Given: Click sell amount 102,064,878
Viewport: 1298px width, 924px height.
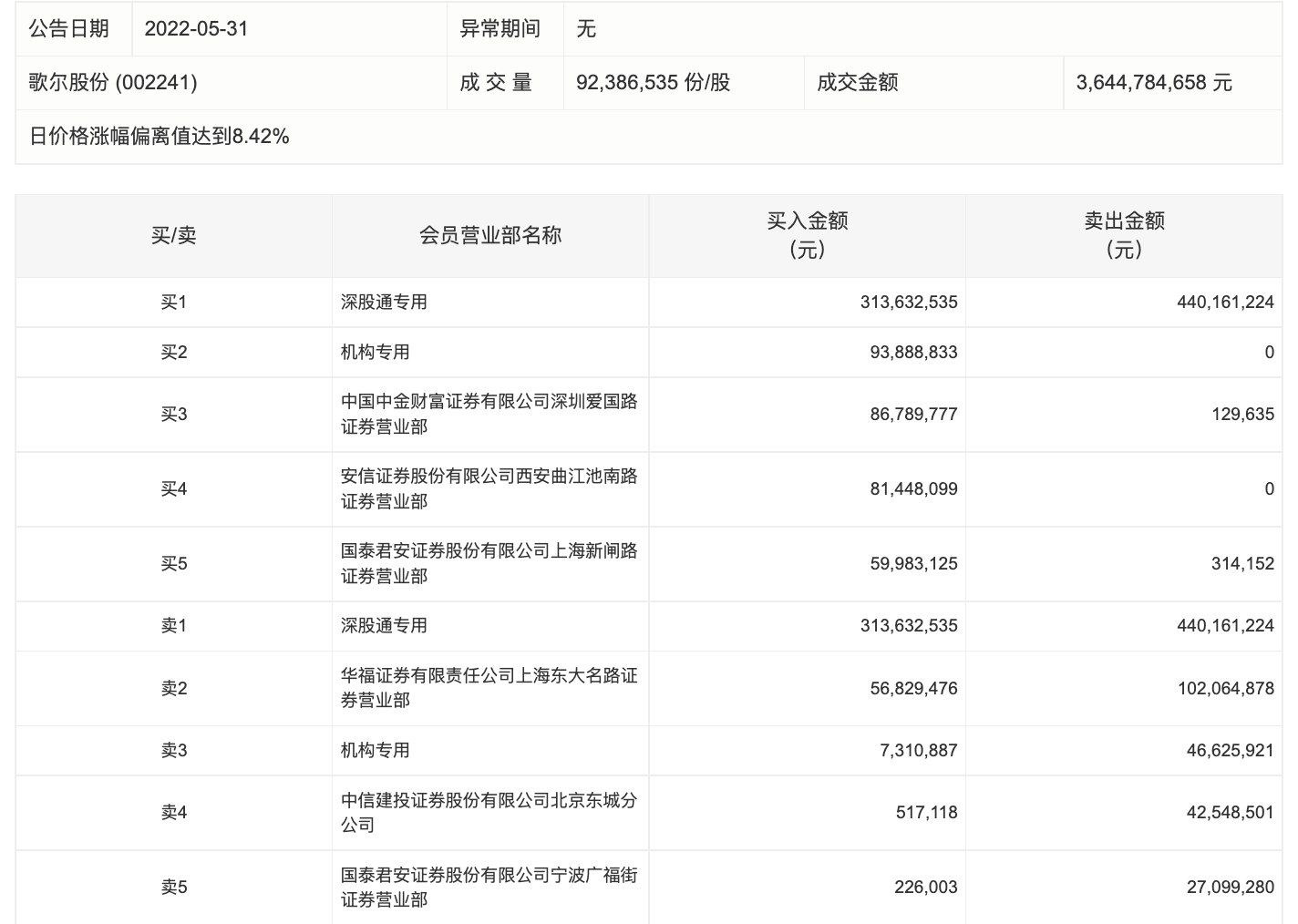Looking at the screenshot, I should click(1225, 688).
